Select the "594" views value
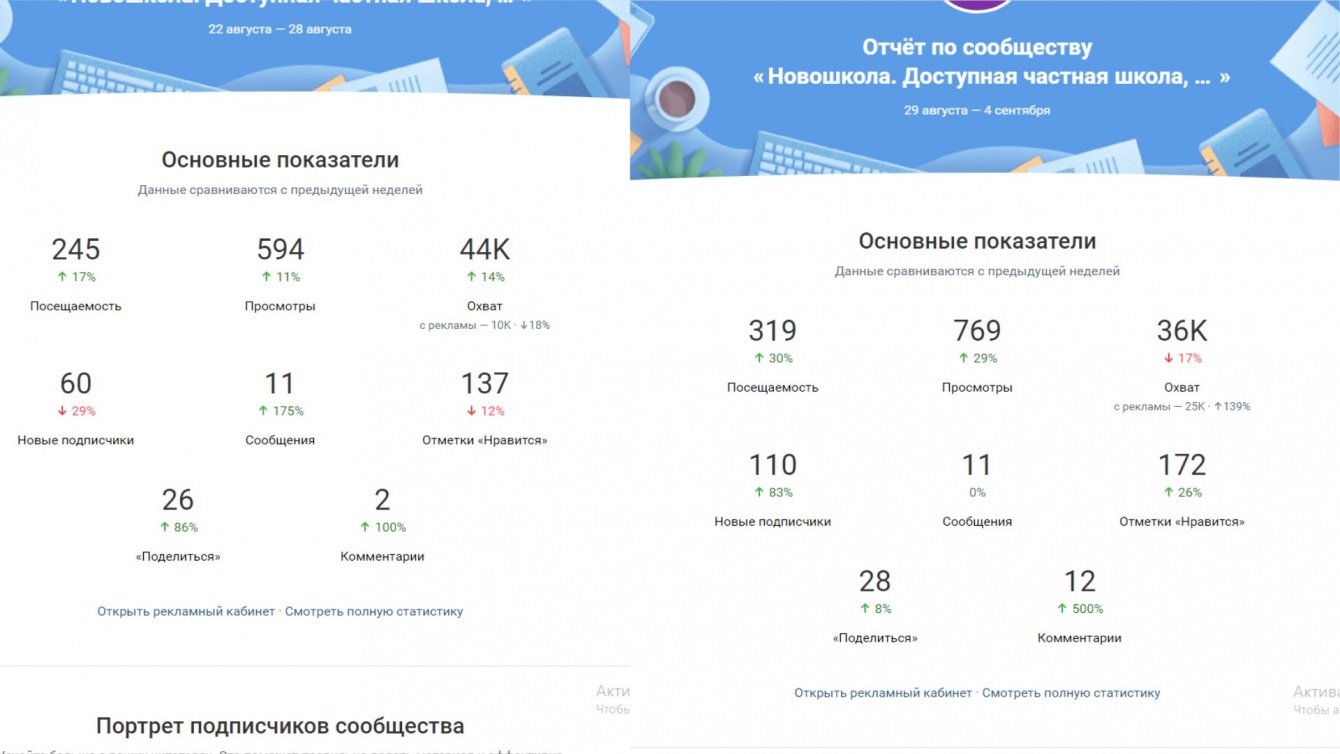The image size is (1340, 754). 280,249
